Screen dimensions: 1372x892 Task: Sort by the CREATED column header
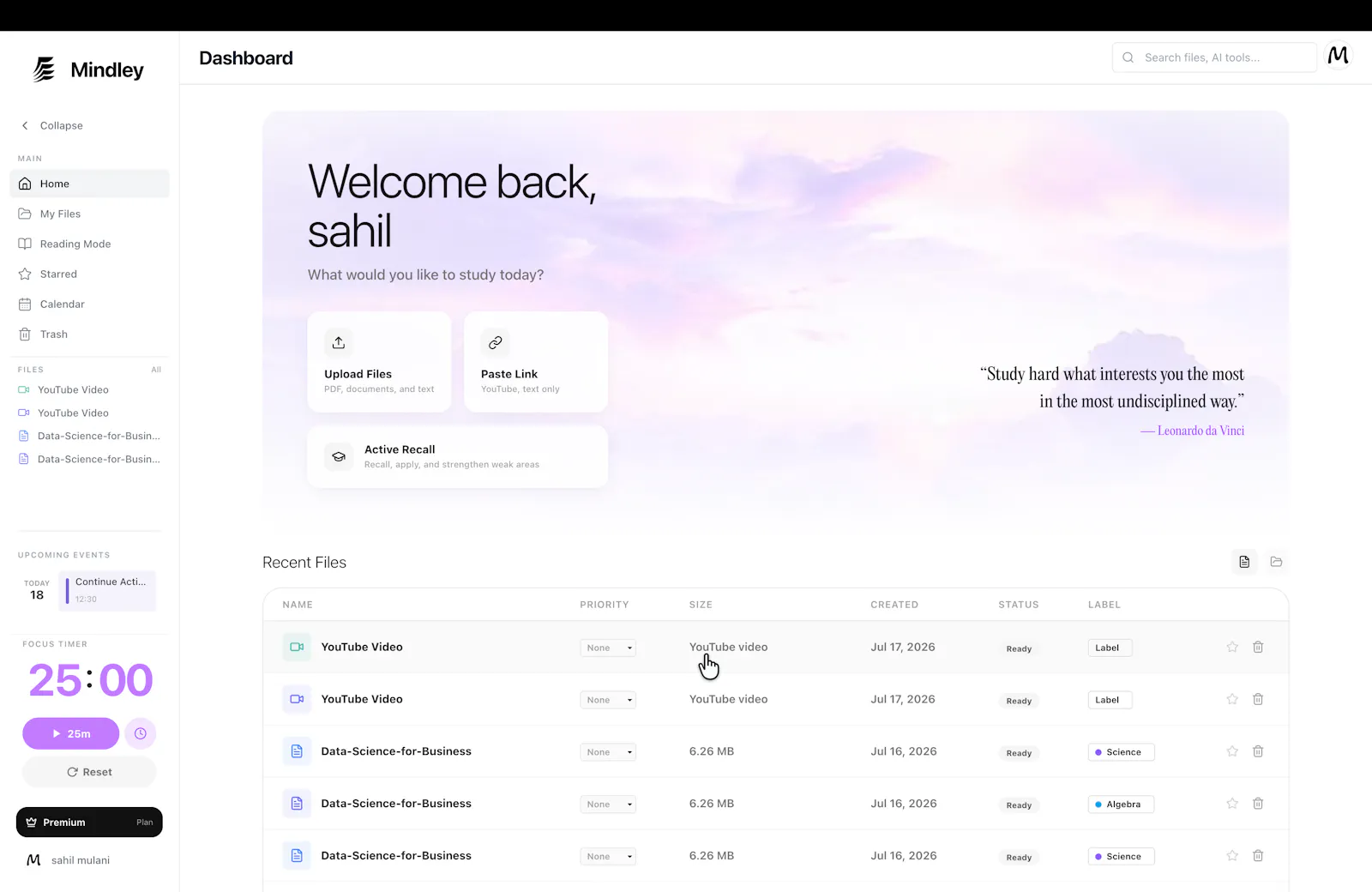pos(894,605)
